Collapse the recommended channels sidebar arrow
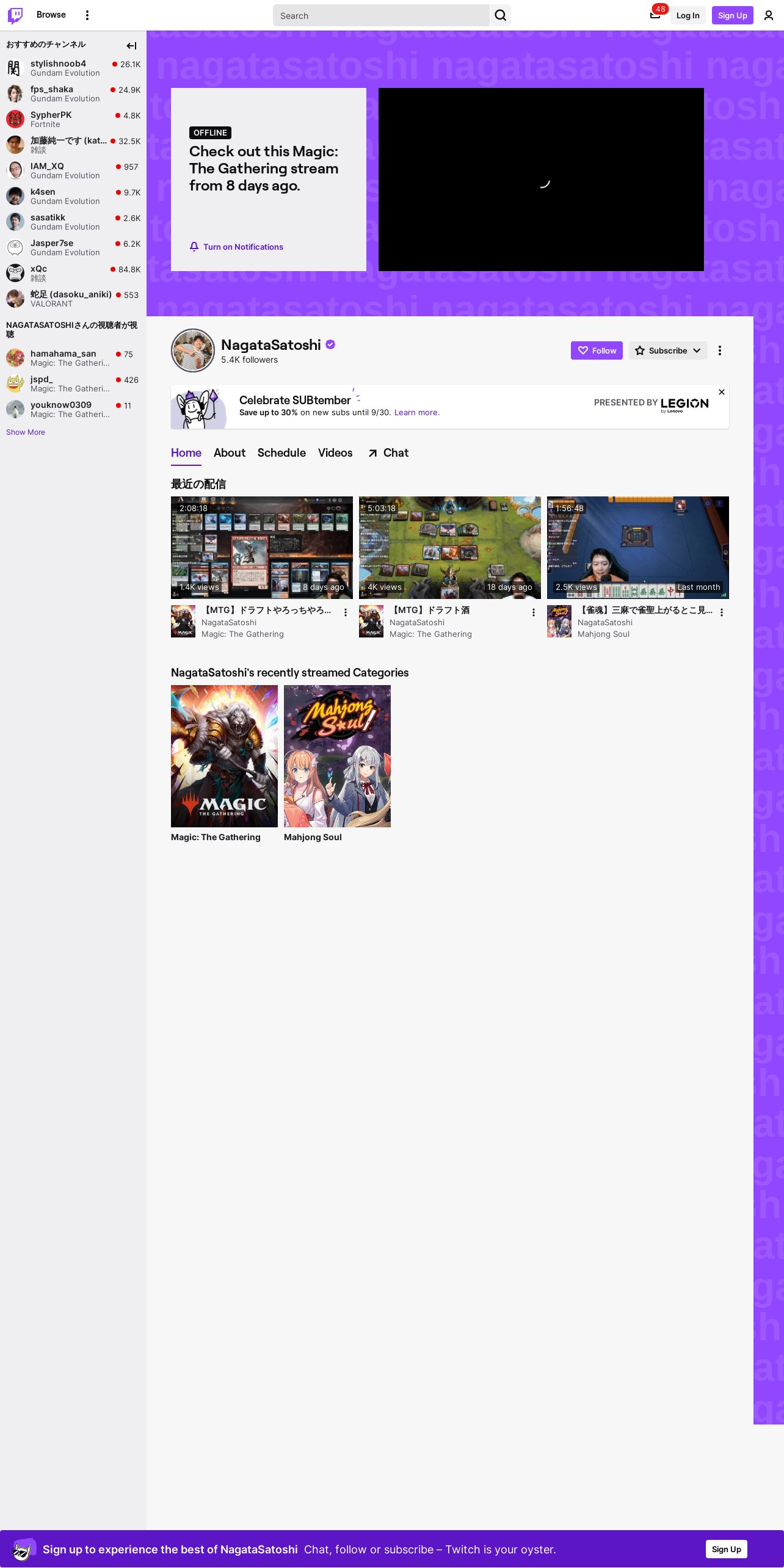 coord(131,45)
